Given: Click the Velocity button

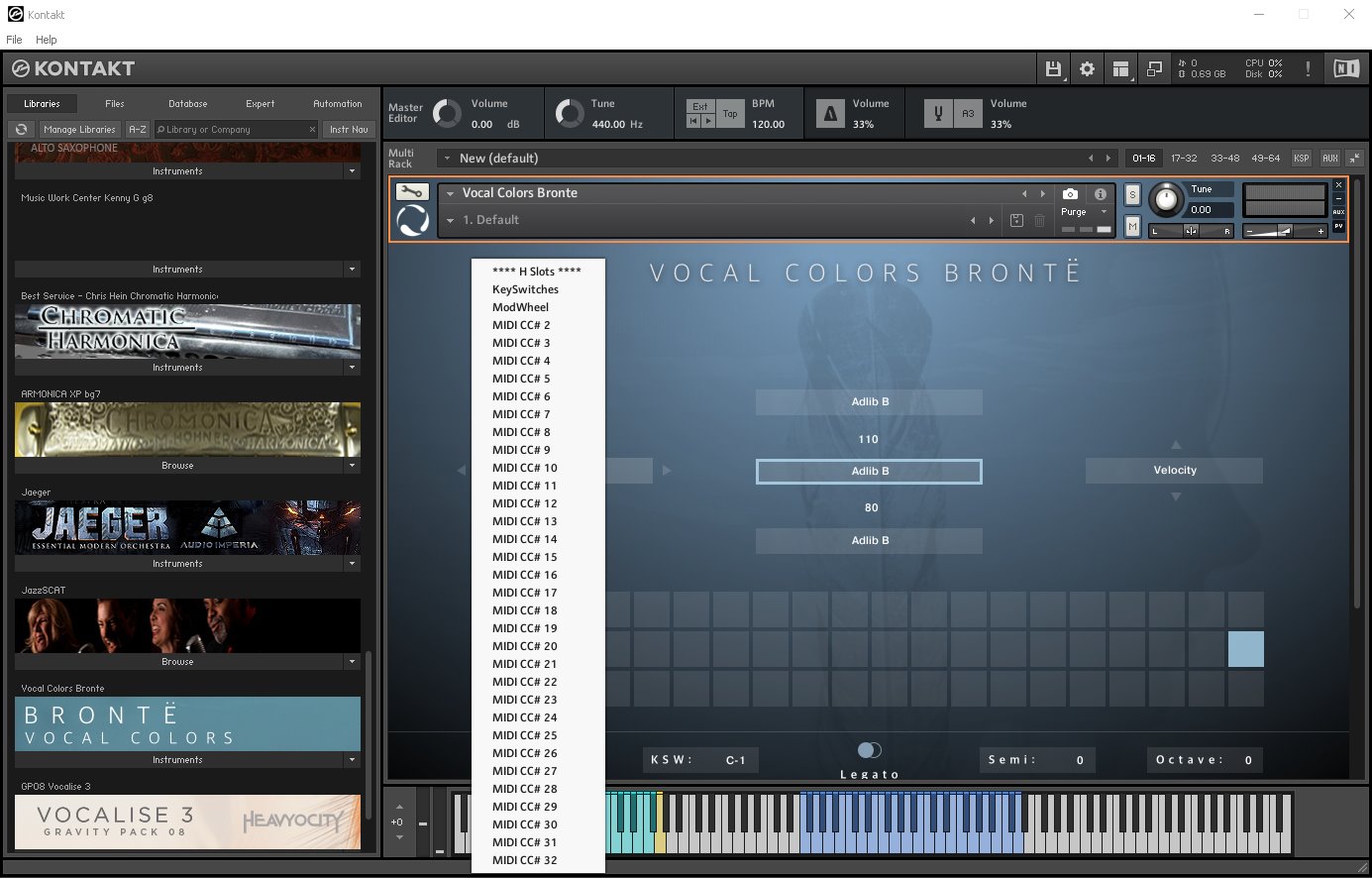Looking at the screenshot, I should coord(1174,471).
